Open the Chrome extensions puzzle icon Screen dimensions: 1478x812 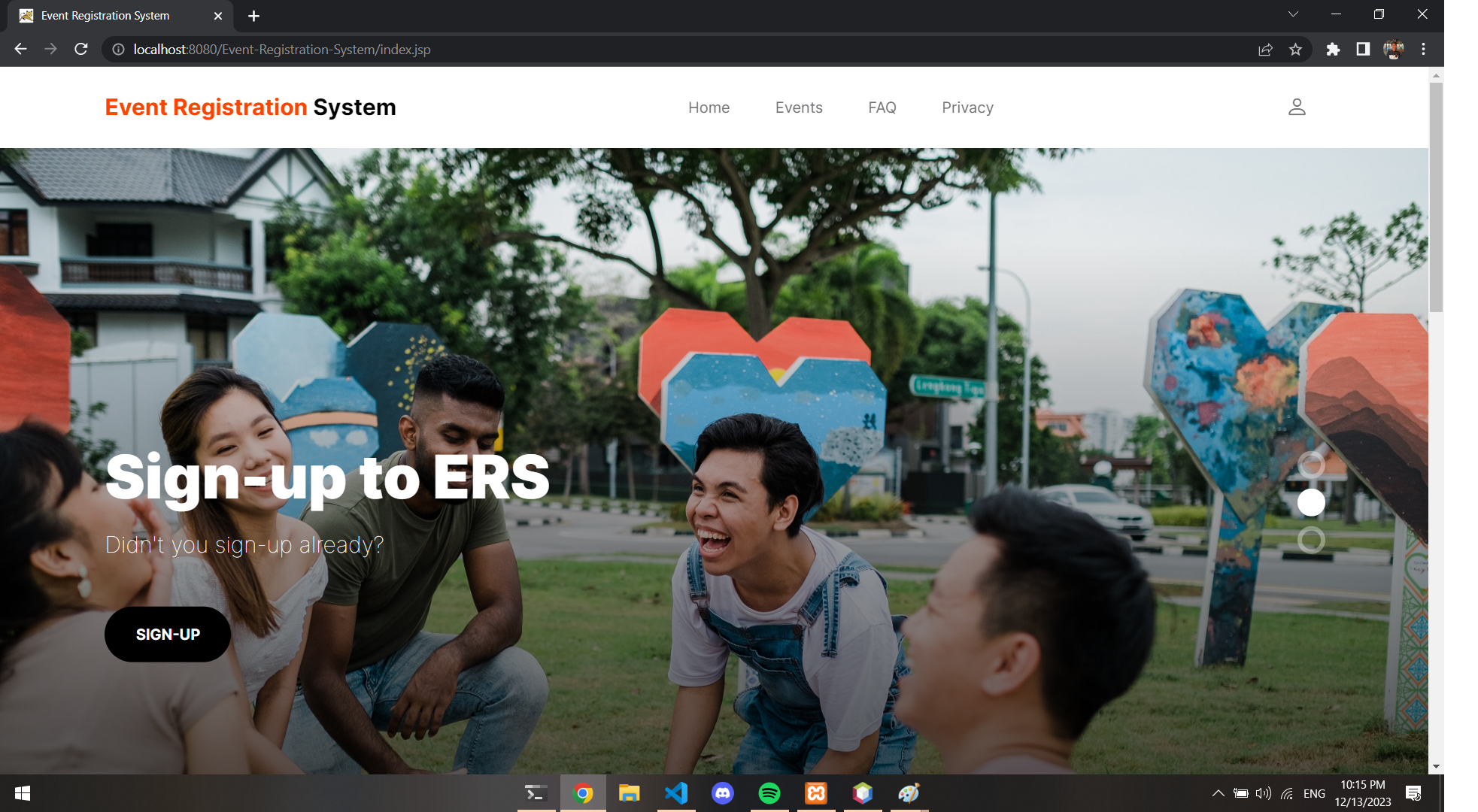point(1333,50)
